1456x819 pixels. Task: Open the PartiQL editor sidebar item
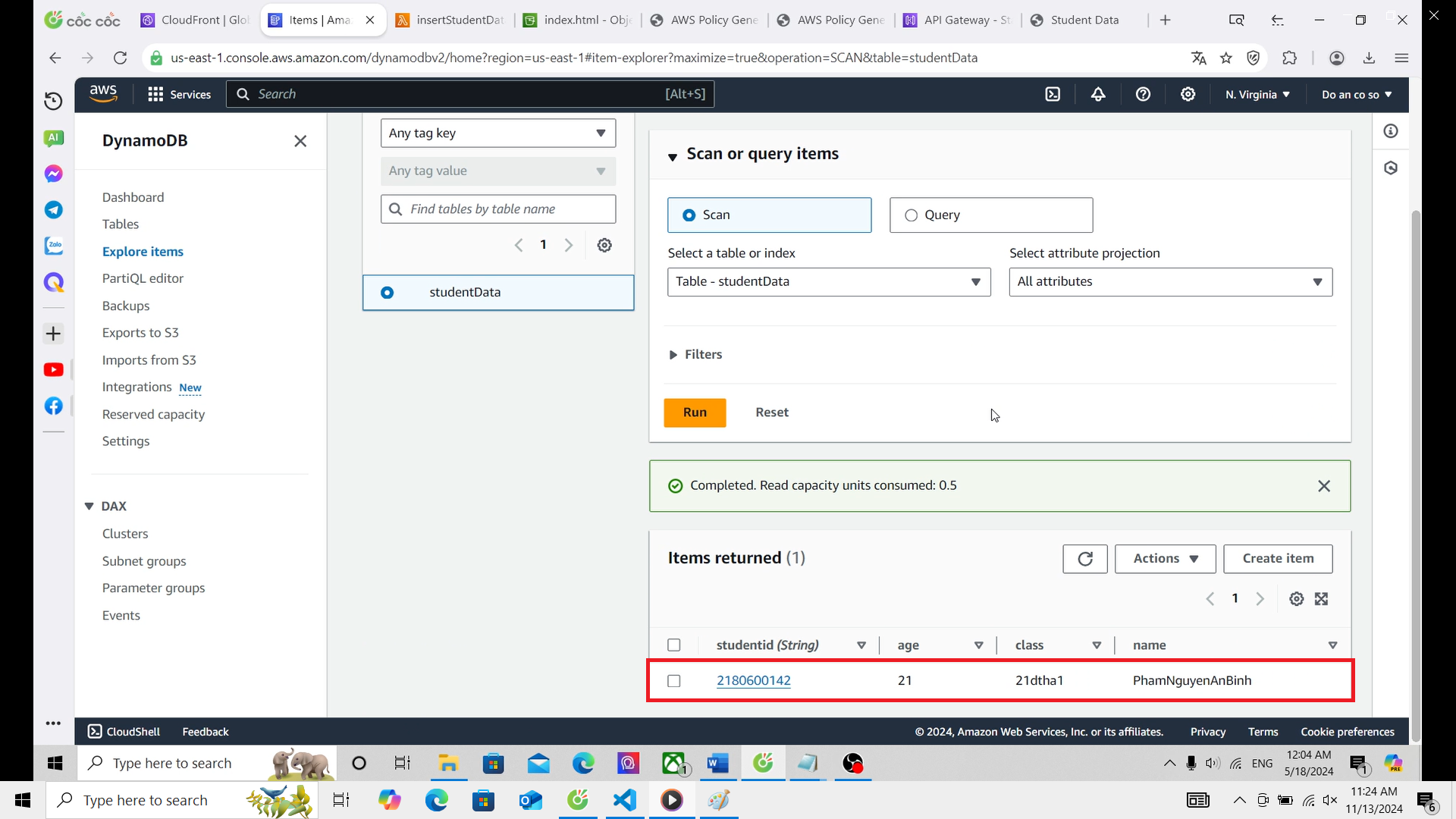[143, 278]
